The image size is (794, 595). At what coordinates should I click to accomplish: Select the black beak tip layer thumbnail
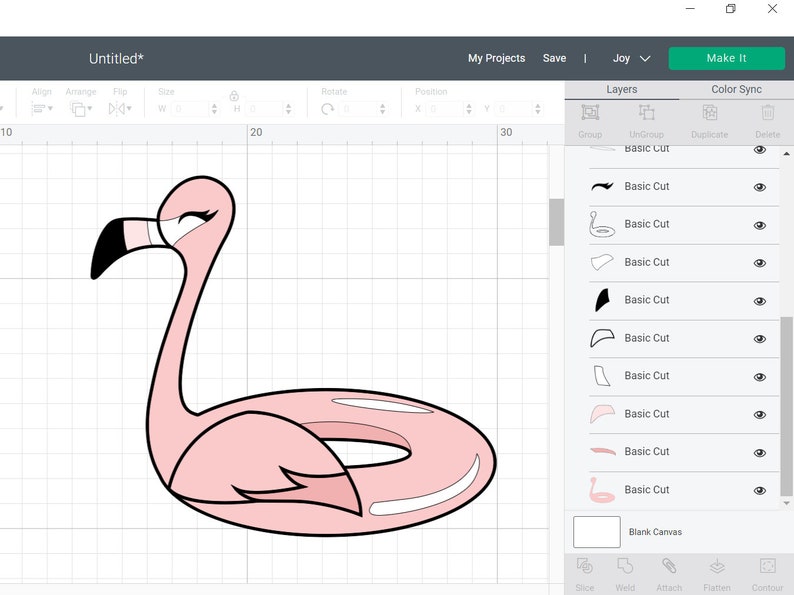[602, 300]
